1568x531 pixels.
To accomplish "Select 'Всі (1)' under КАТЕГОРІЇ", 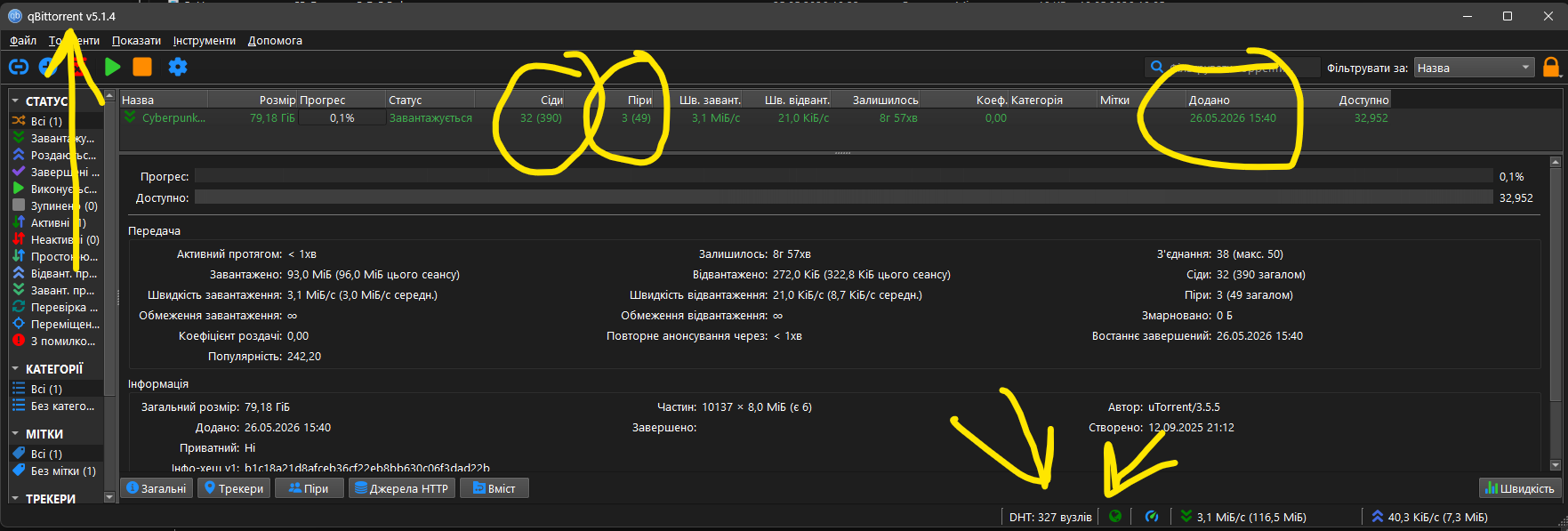I will (x=57, y=389).
